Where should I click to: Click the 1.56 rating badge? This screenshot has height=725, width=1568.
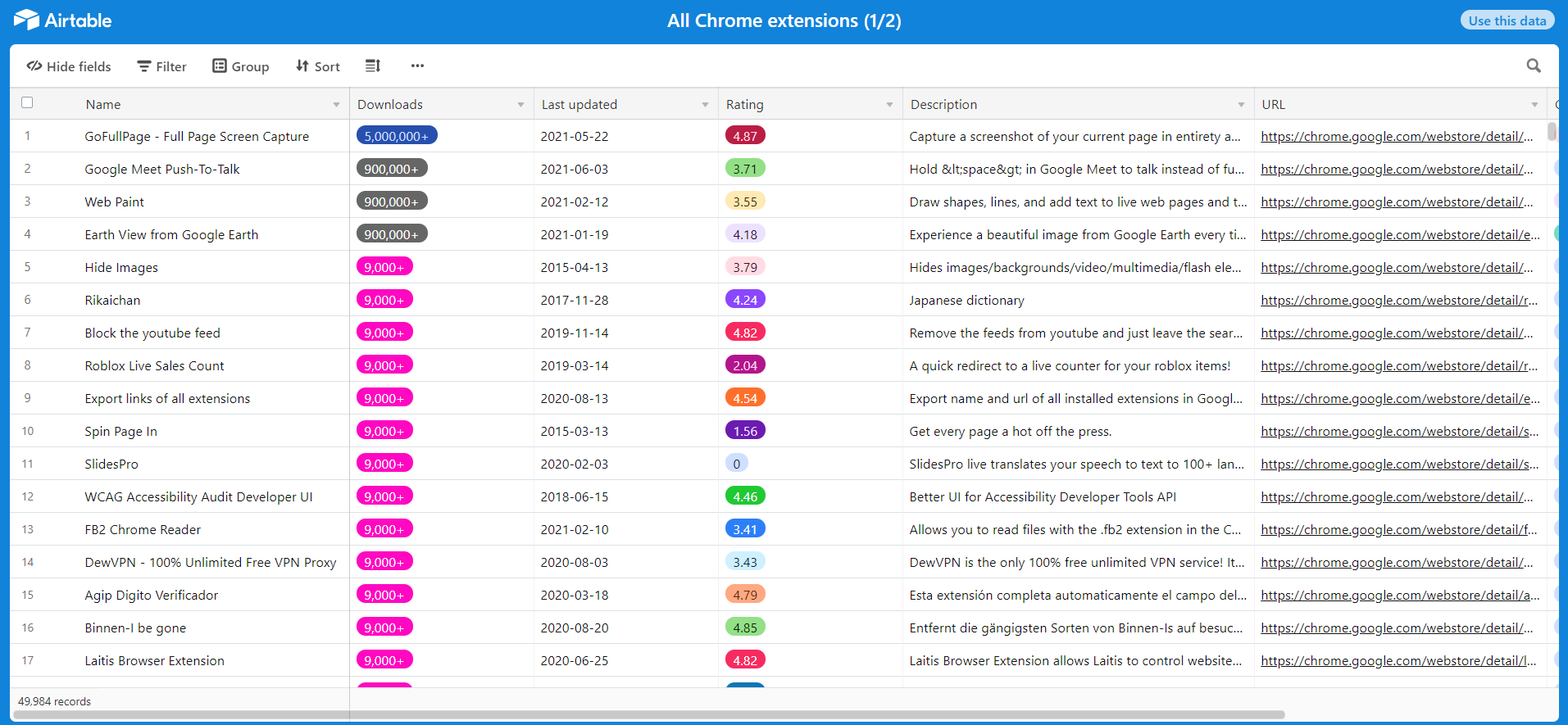(x=745, y=431)
